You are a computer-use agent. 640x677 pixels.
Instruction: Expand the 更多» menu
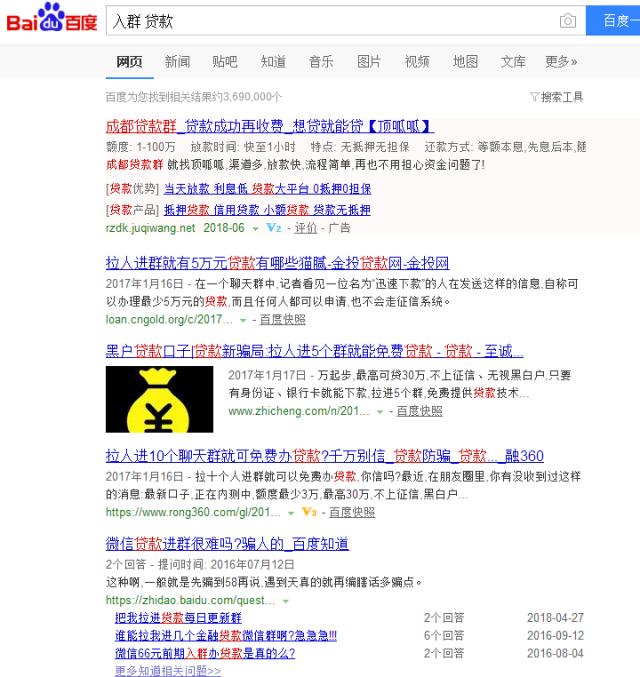tap(561, 62)
